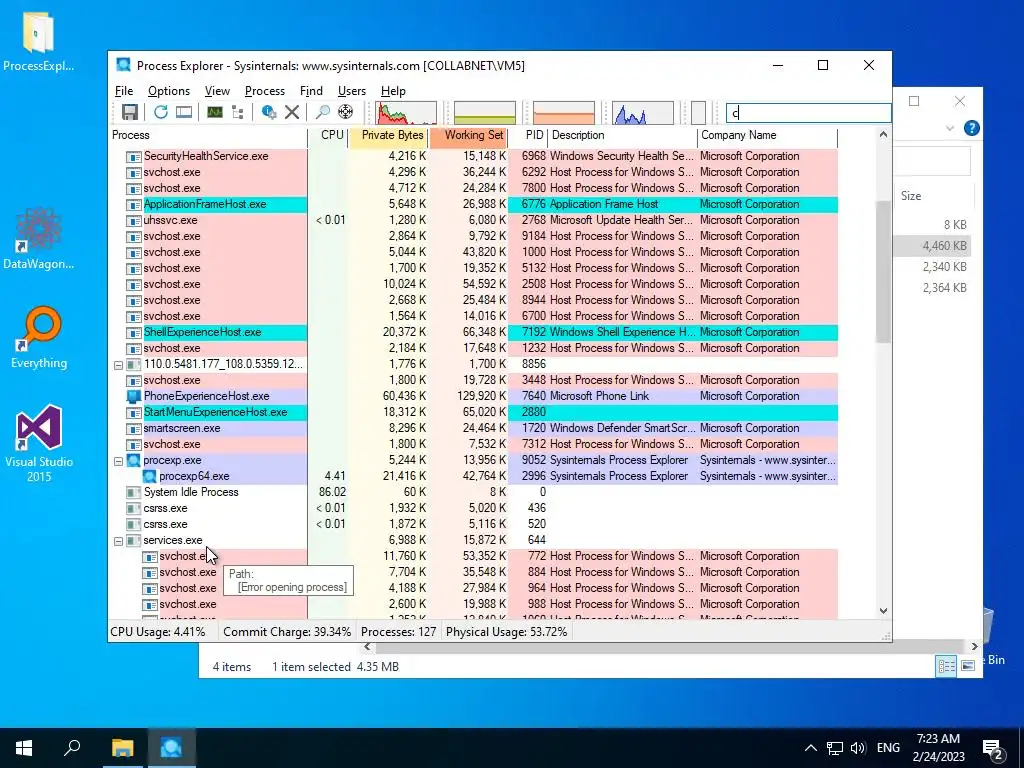
Task: Sort by the PID column header
Action: 528,135
